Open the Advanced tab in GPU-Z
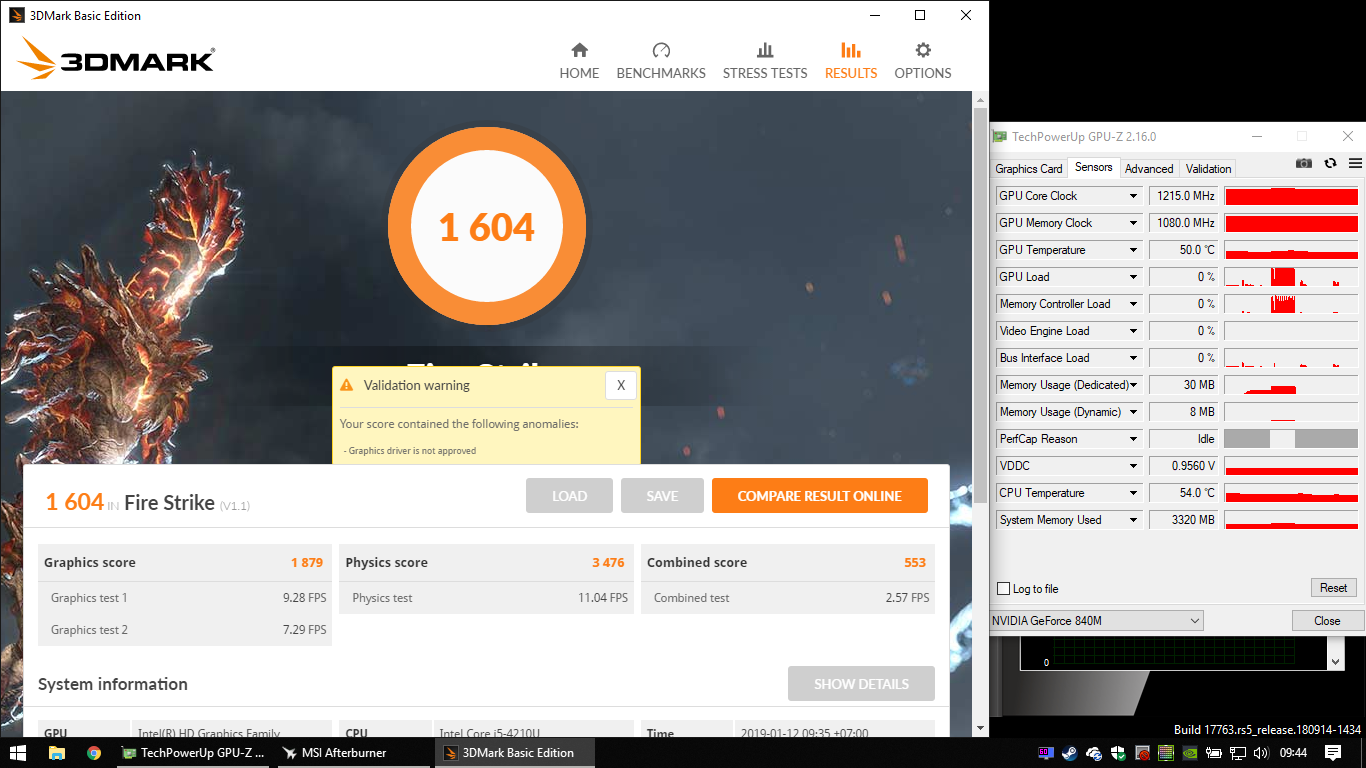Image resolution: width=1366 pixels, height=768 pixels. click(x=1149, y=169)
